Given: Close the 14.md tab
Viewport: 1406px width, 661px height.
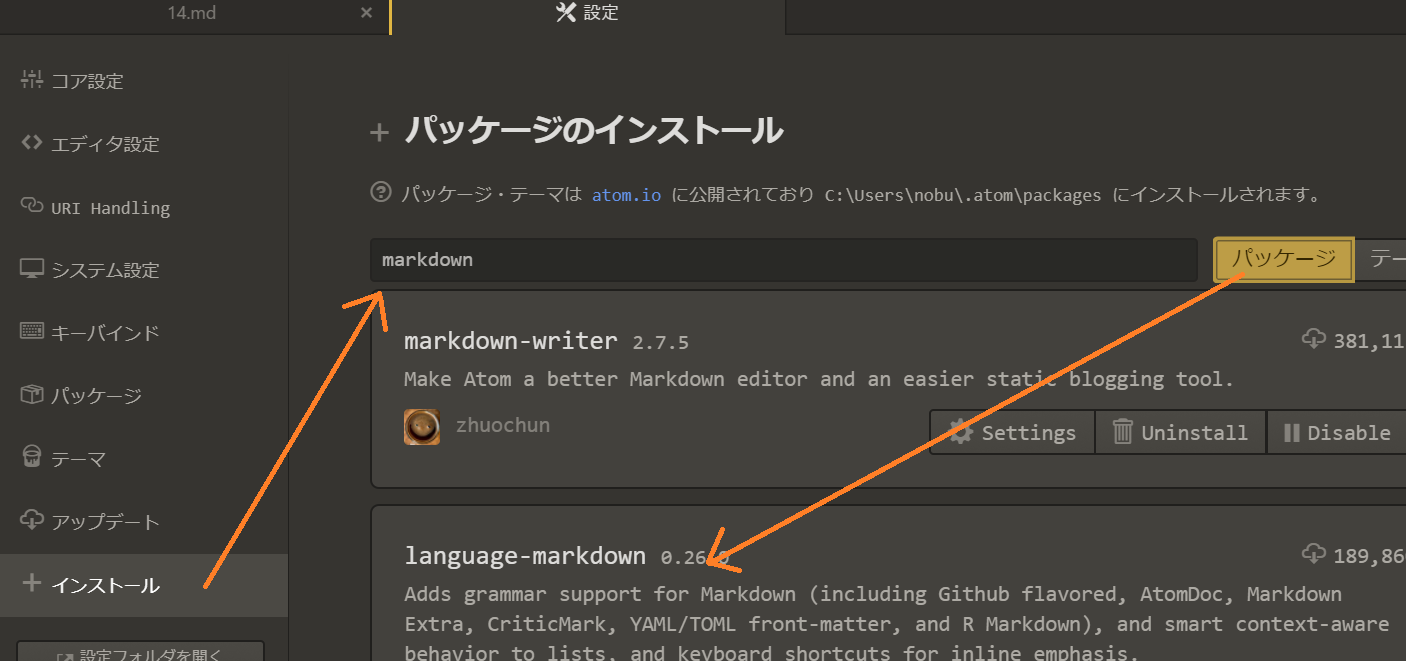Looking at the screenshot, I should (x=366, y=13).
